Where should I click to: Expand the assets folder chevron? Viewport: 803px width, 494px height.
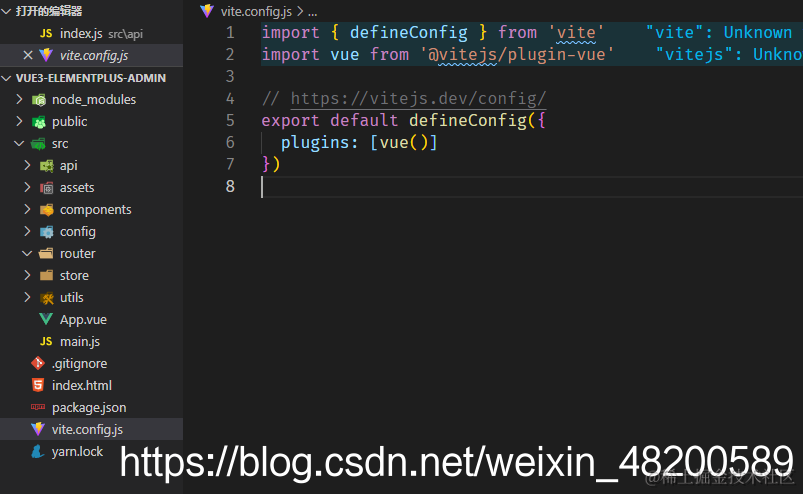tap(28, 187)
